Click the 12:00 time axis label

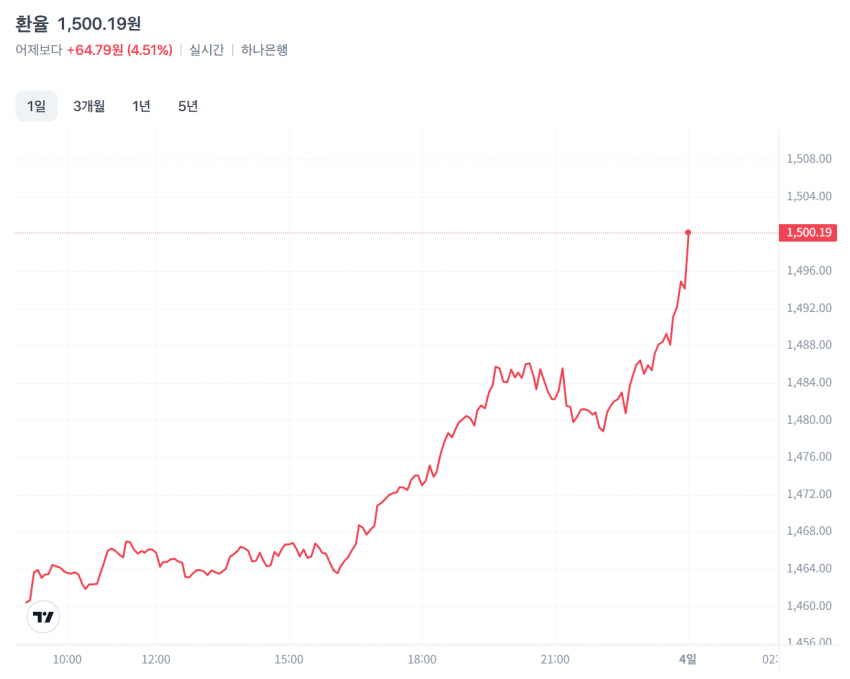156,660
